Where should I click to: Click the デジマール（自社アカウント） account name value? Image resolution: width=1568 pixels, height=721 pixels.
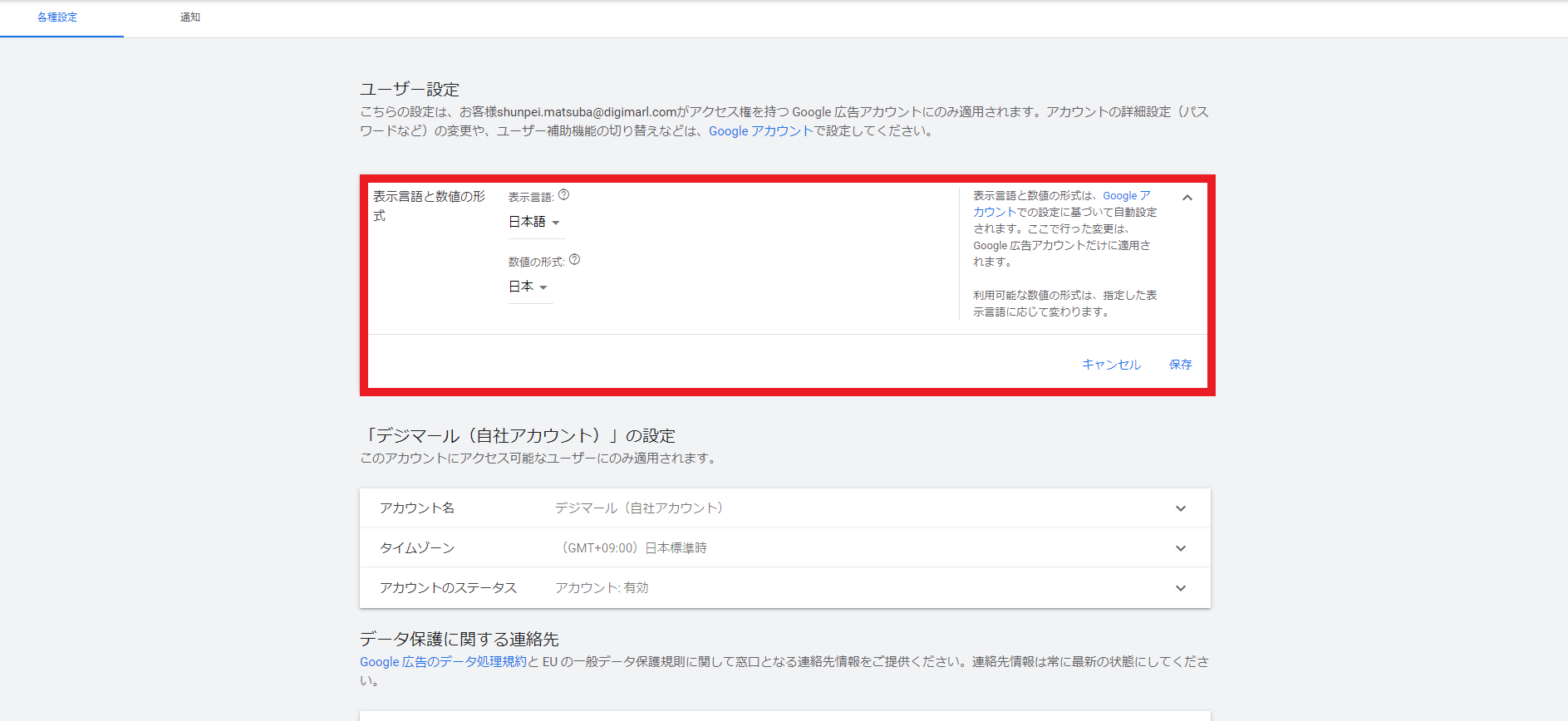(x=639, y=508)
